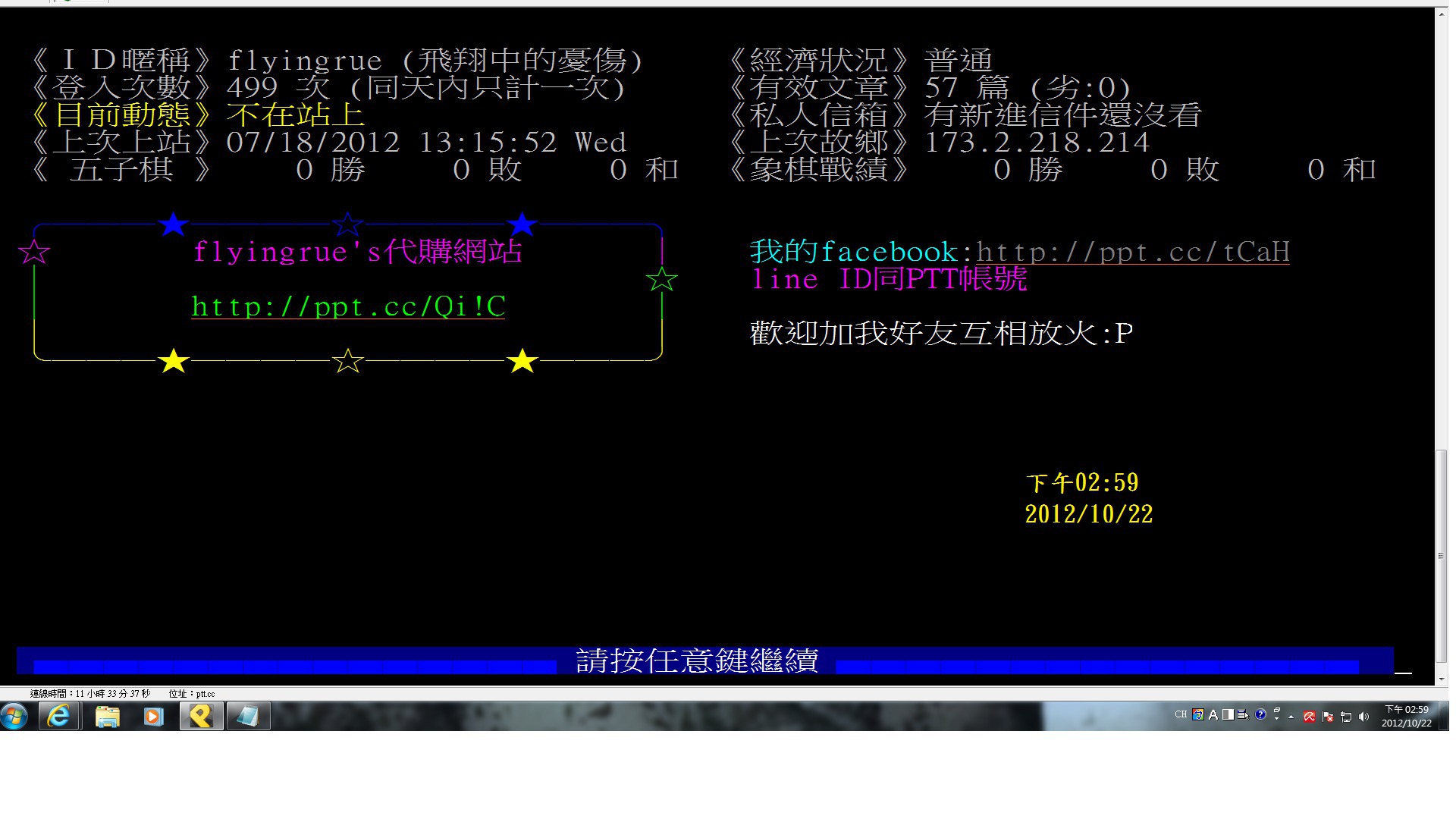
Task: Toggle the IME half/full width shape button
Action: point(1228,714)
